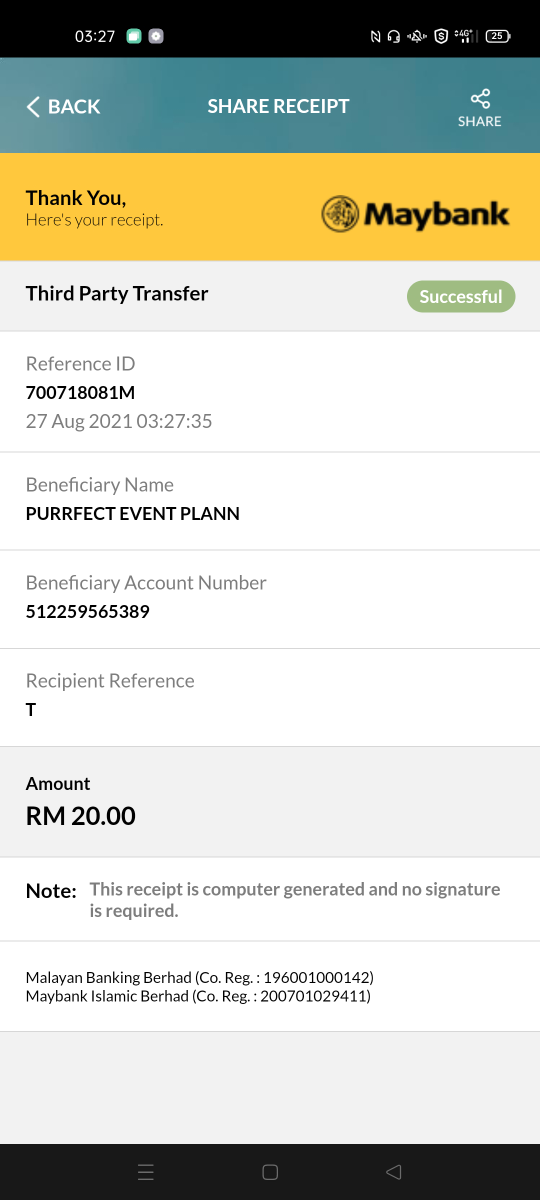This screenshot has width=540, height=1200.
Task: Tap the SHARE RECEIPT header title
Action: coord(278,106)
